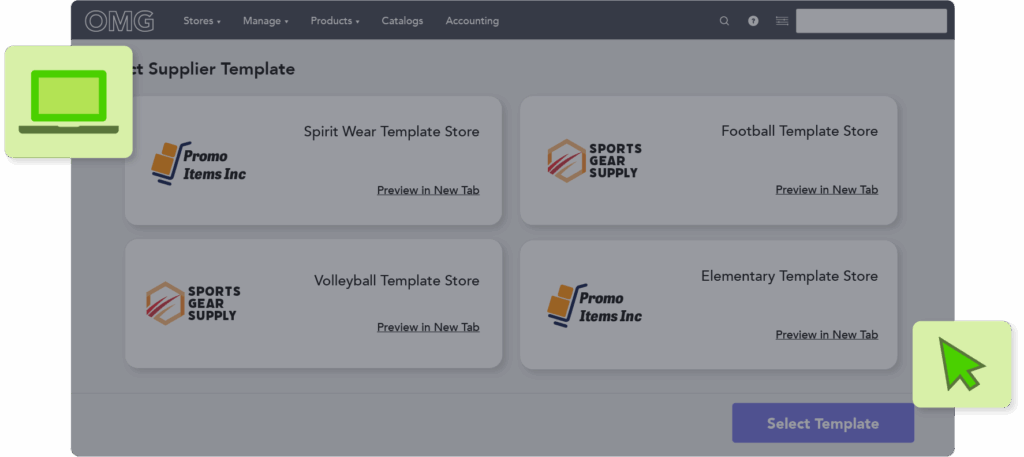
Task: Select the Volleyball Template Store title
Action: 396,281
